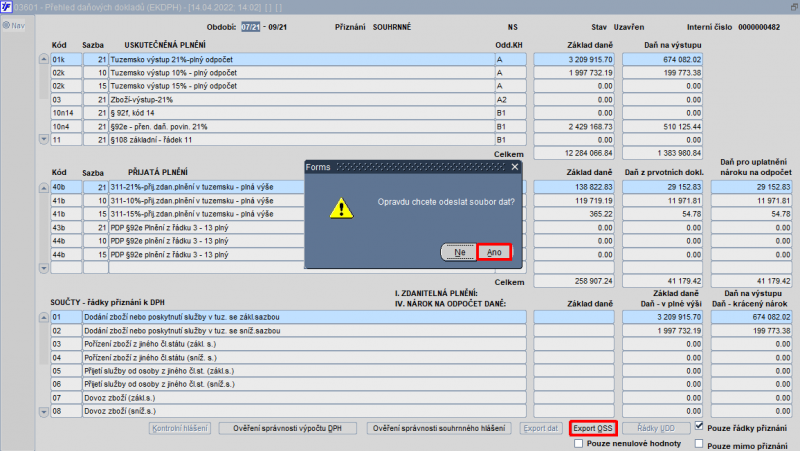Click down arrow of Součty list
The image size is (800, 451).
tap(44, 411)
